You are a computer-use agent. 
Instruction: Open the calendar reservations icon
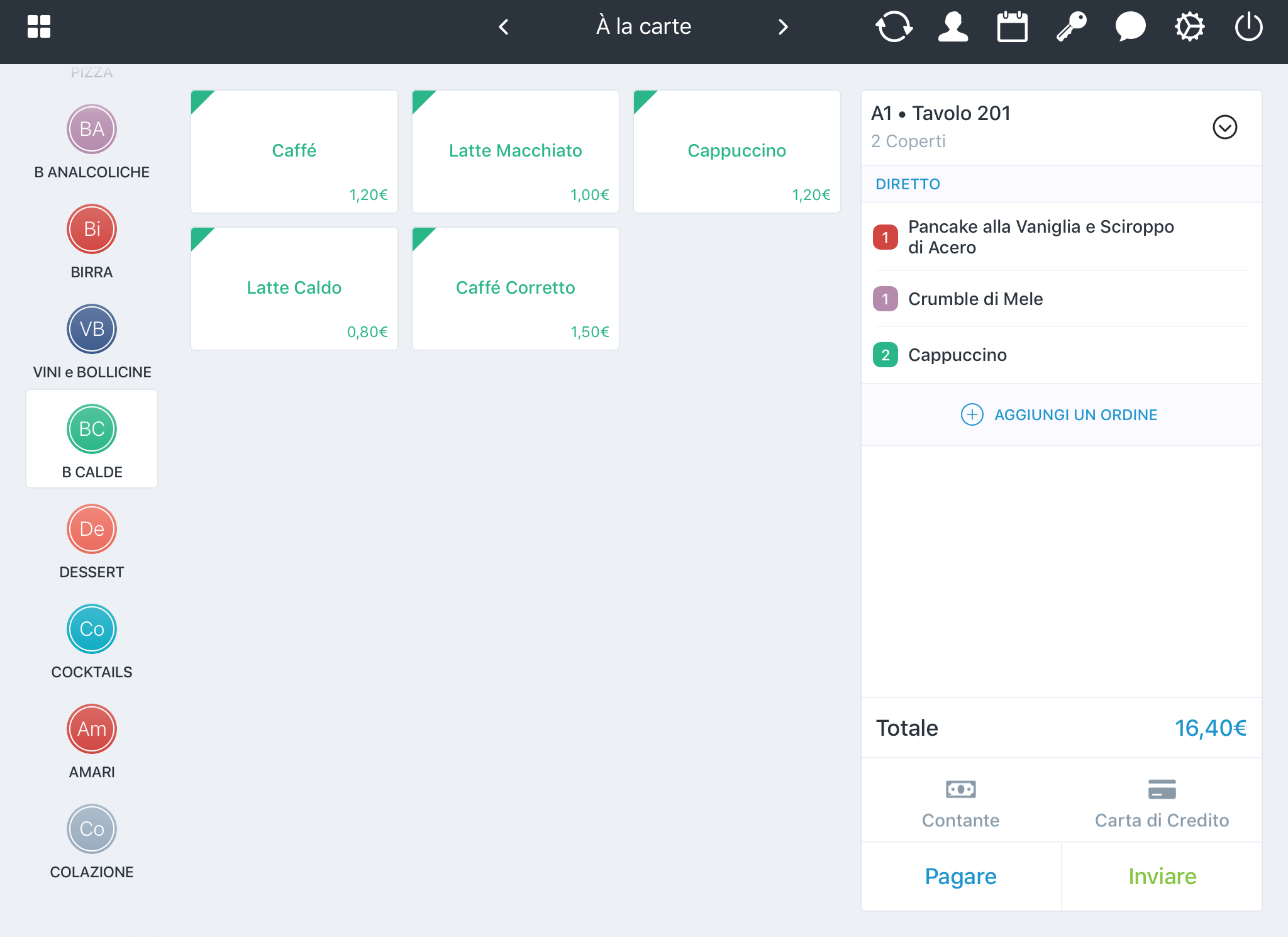1012,26
